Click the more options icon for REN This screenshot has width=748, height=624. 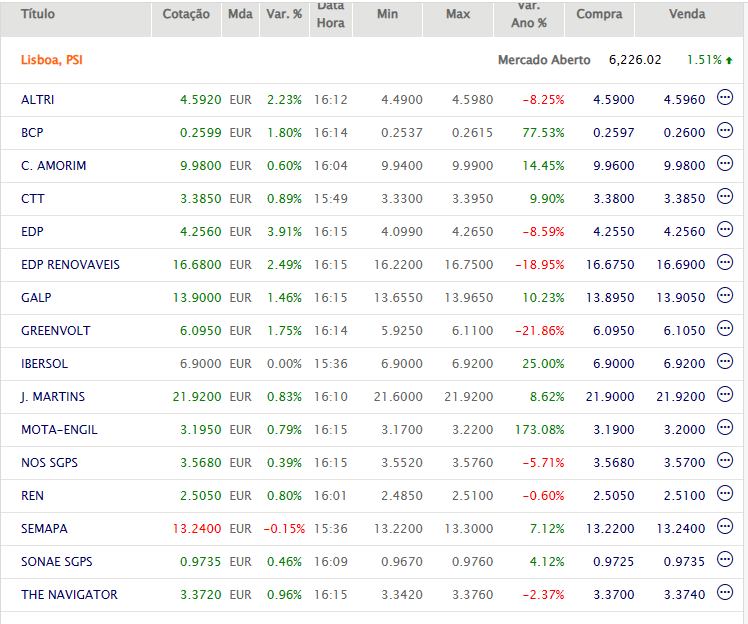pos(725,493)
